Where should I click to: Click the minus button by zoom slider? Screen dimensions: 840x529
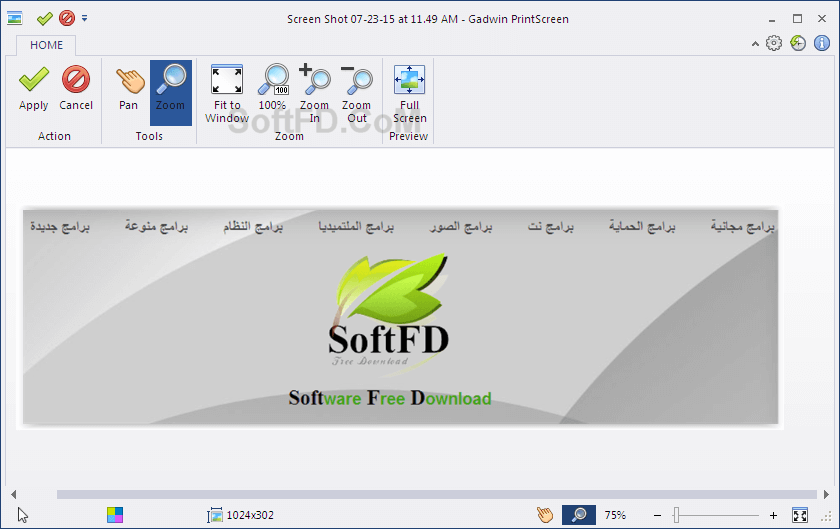[x=657, y=516]
